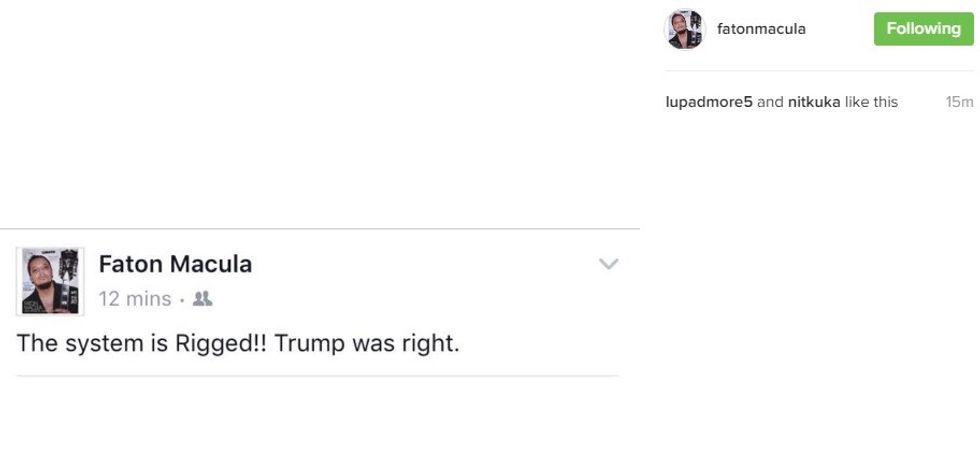Click the friends audience icon beside 12 mins
The width and height of the screenshot is (980, 451).
[x=202, y=298]
